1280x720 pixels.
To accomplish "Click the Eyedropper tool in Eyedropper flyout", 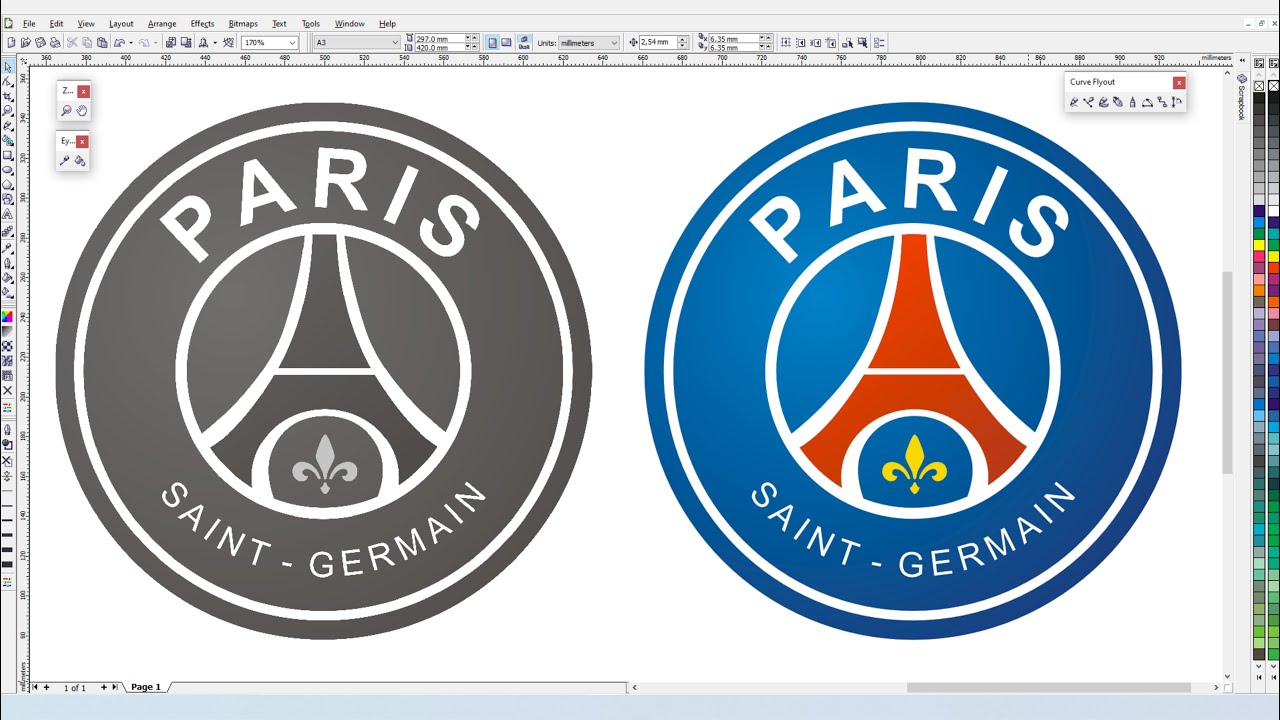I will coord(65,160).
